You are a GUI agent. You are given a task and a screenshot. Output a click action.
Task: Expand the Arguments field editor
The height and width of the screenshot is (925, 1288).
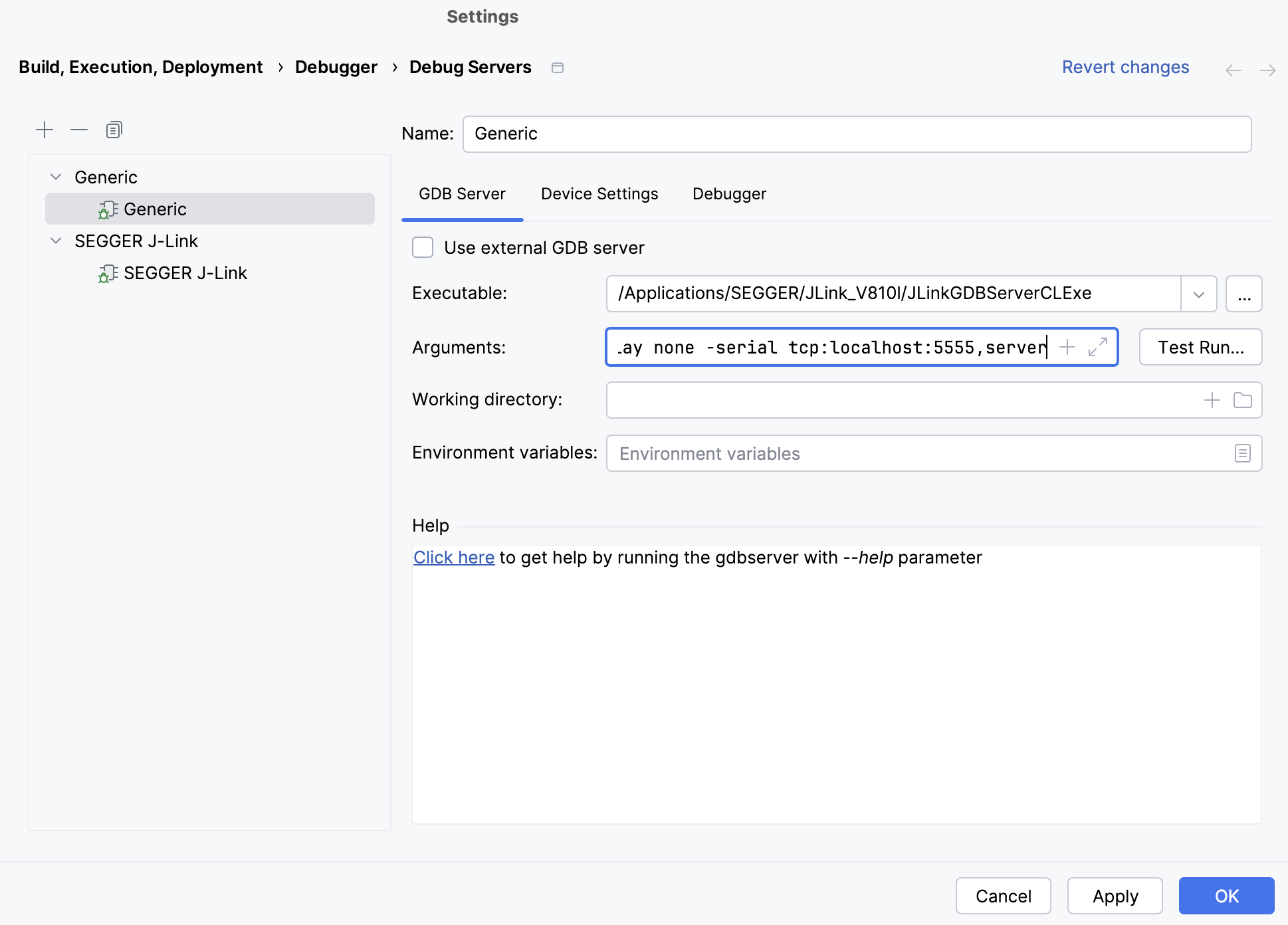coord(1098,347)
